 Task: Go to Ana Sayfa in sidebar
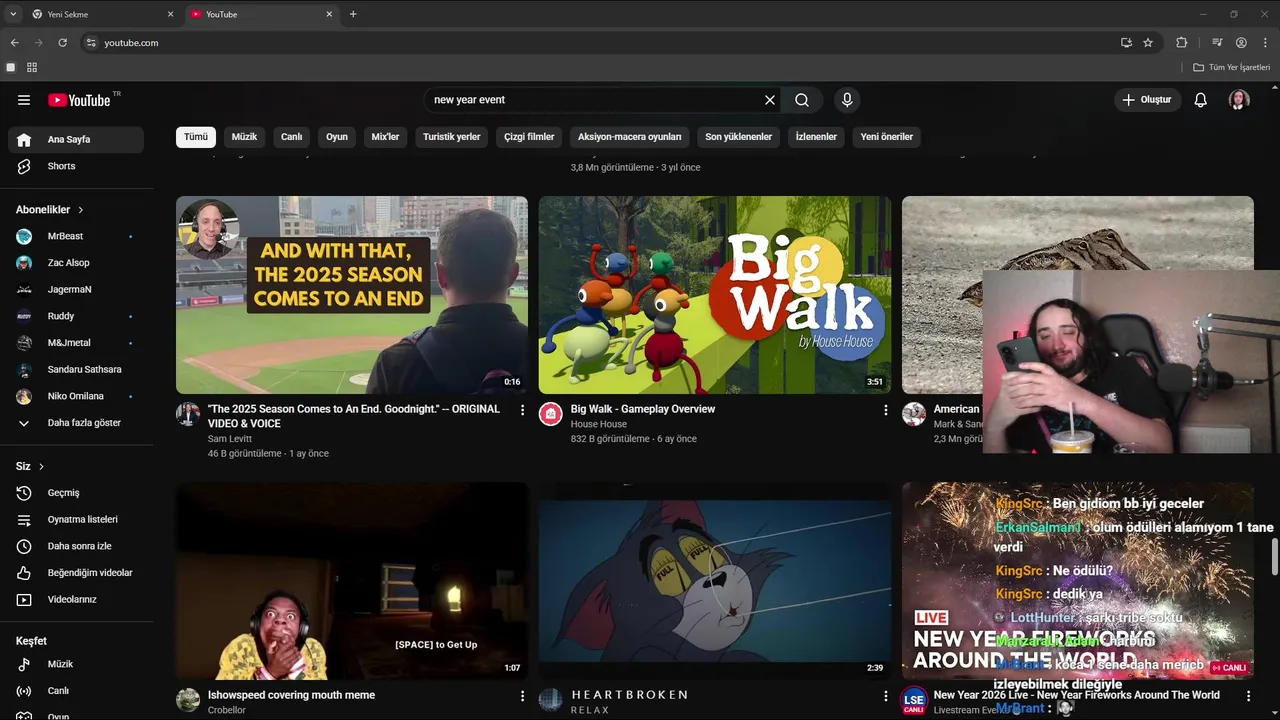(x=76, y=140)
